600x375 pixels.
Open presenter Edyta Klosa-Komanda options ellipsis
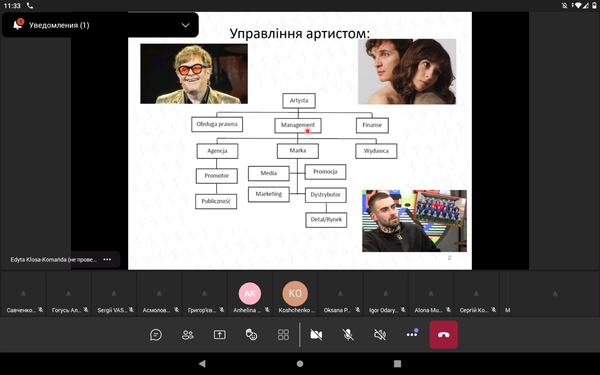107,259
